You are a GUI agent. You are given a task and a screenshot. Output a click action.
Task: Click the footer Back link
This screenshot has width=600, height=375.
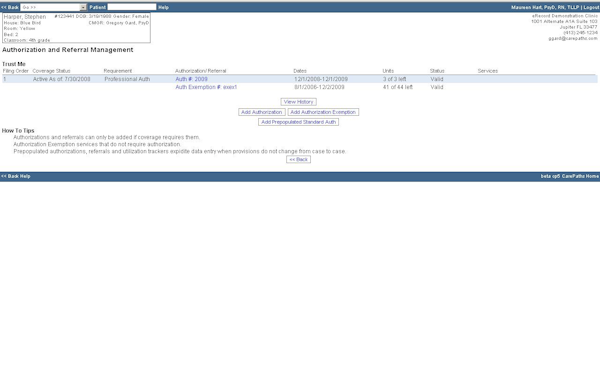coord(10,176)
